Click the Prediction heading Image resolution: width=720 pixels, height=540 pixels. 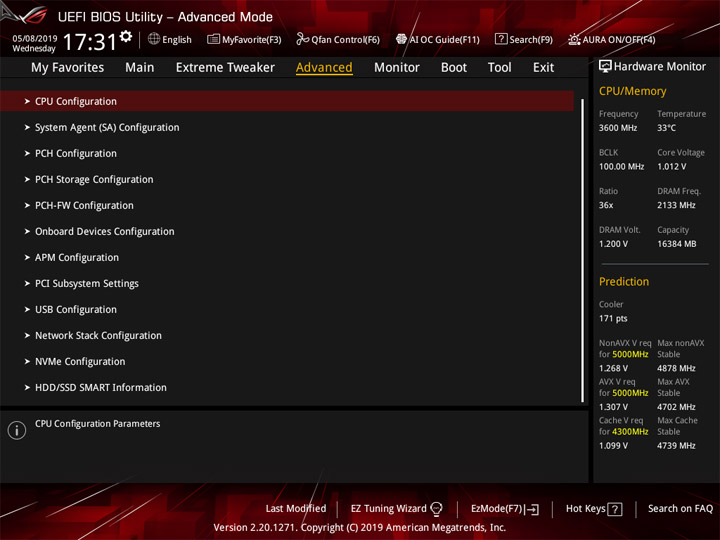(624, 281)
